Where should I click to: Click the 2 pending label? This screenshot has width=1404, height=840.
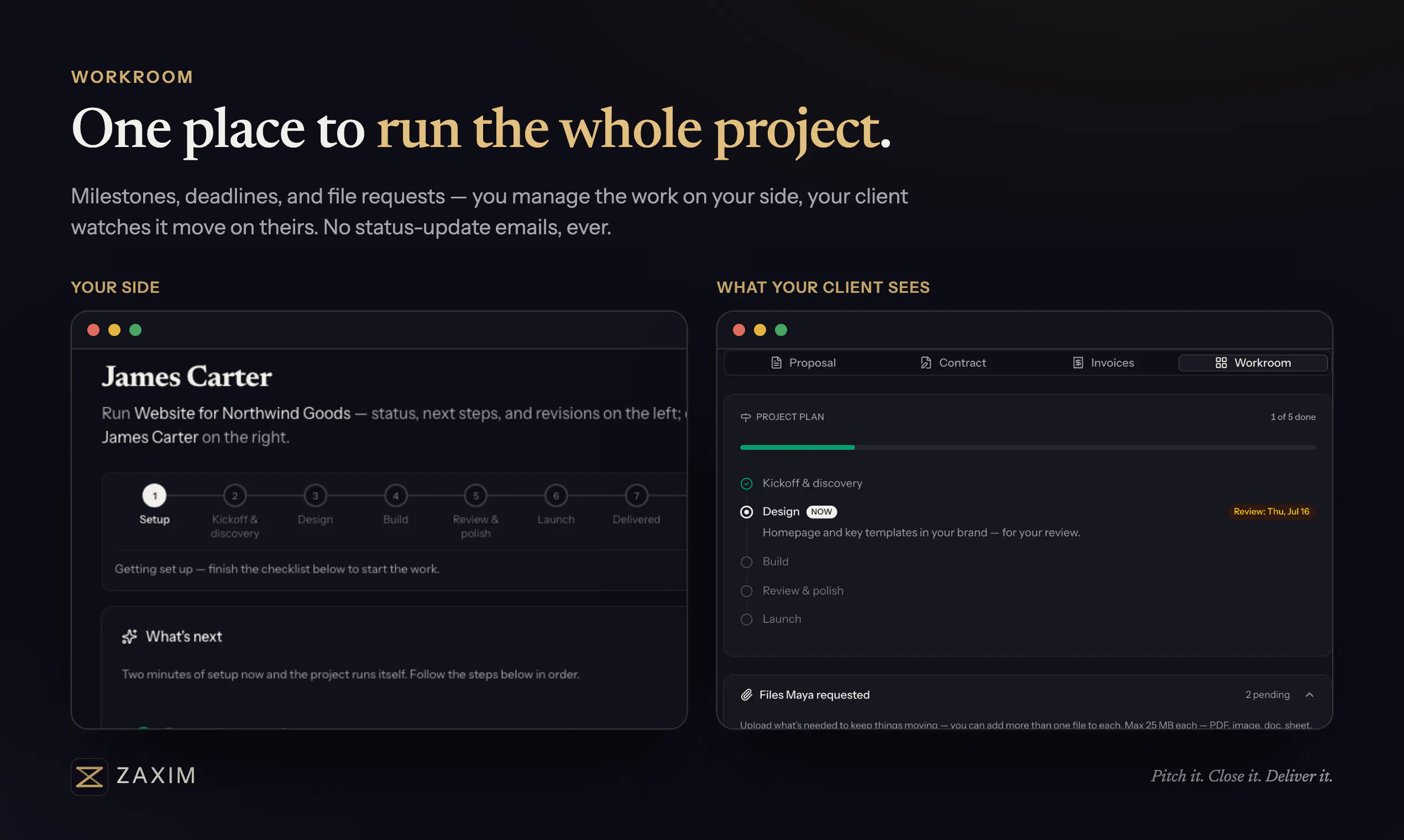(1267, 695)
